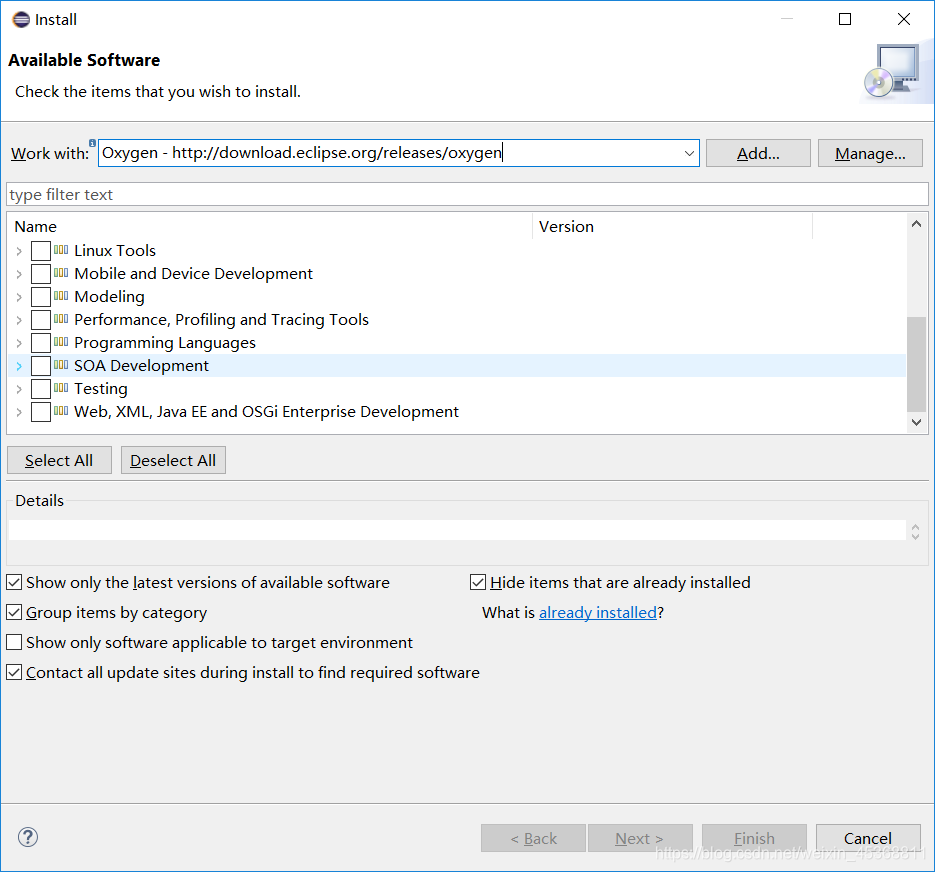Click the Select All button

tap(59, 460)
